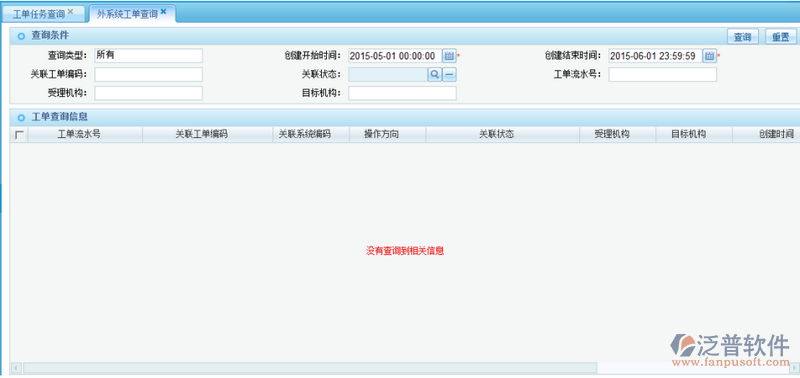Screen dimensions: 800x378
Task: Click the horizontal scrollbar at bottom
Action: 310,367
